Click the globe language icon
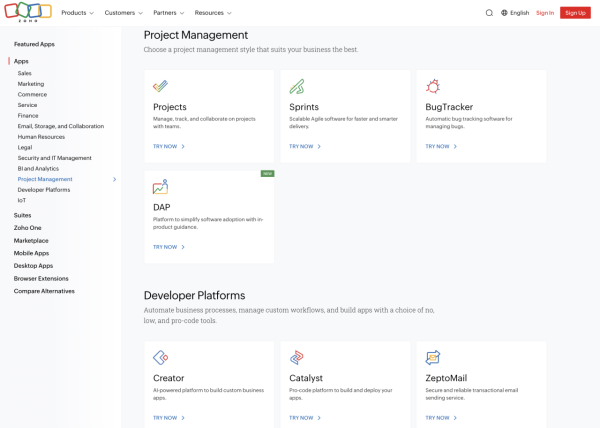This screenshot has height=428, width=600. click(x=504, y=13)
